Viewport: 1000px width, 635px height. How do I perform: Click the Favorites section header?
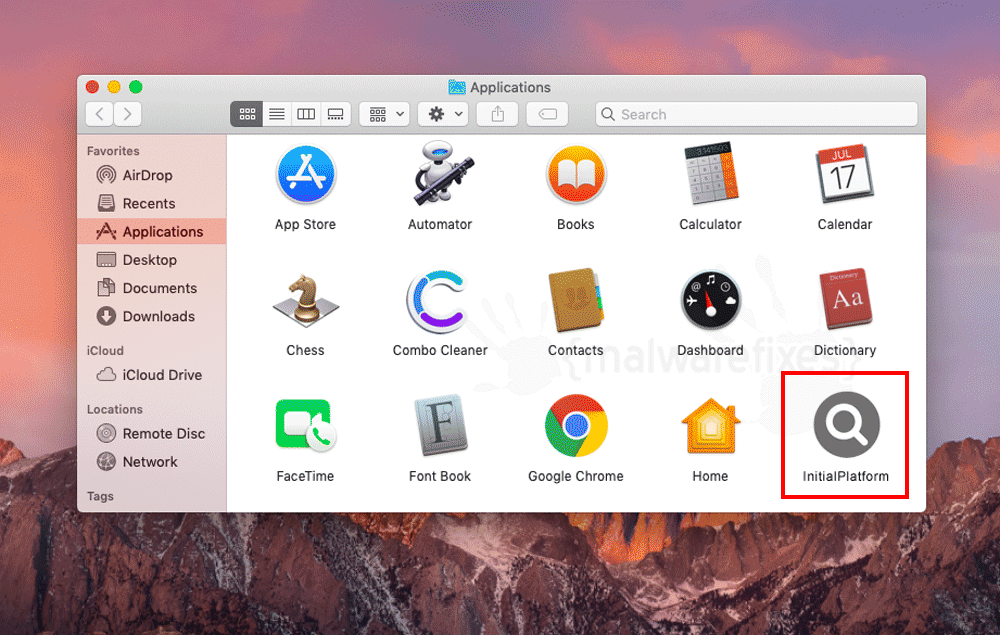click(x=113, y=151)
